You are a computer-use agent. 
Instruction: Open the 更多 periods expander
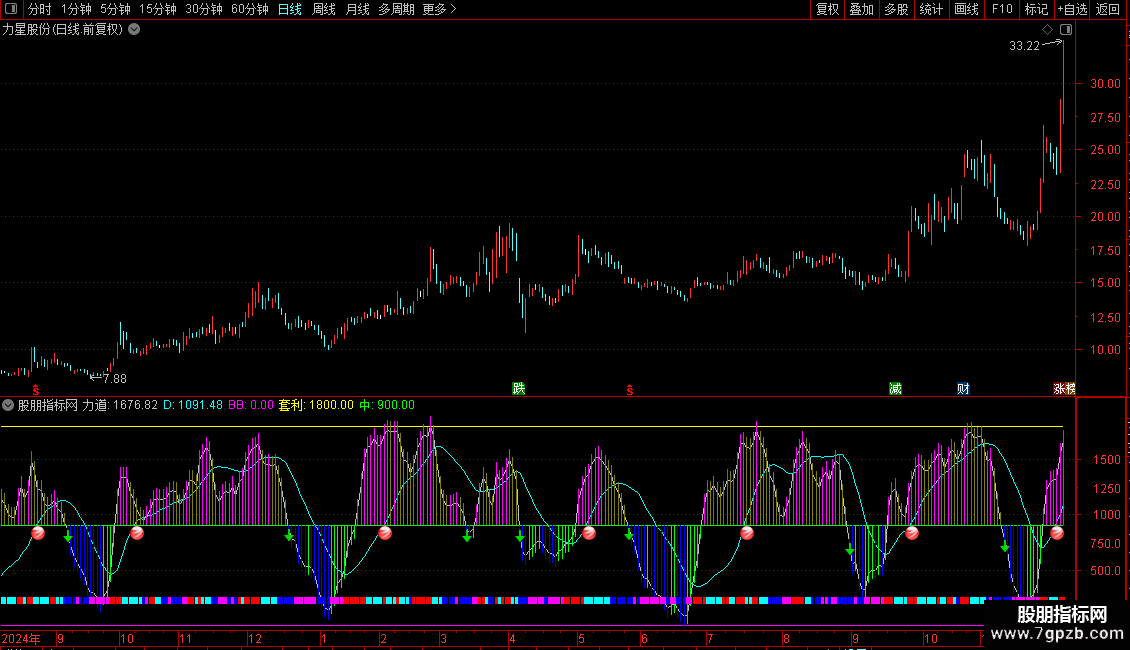(x=439, y=9)
